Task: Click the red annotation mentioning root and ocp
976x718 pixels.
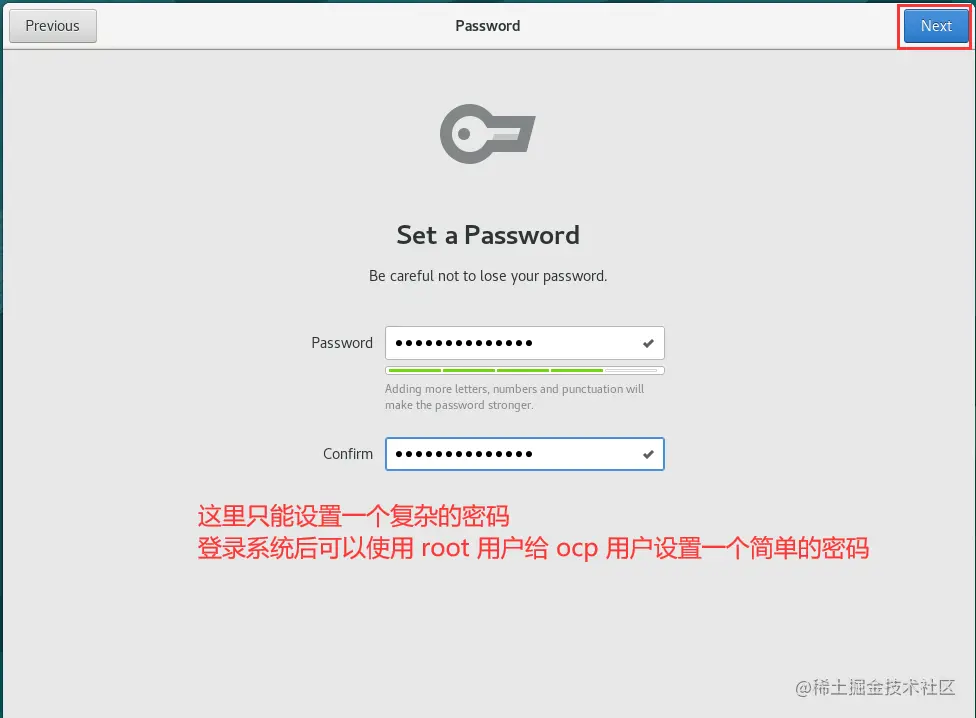Action: click(533, 548)
